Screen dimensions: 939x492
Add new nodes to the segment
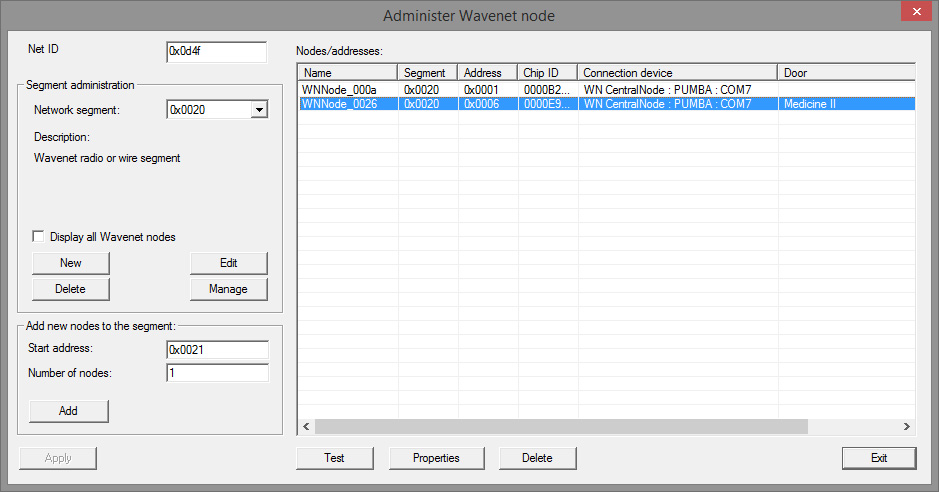pyautogui.click(x=68, y=411)
